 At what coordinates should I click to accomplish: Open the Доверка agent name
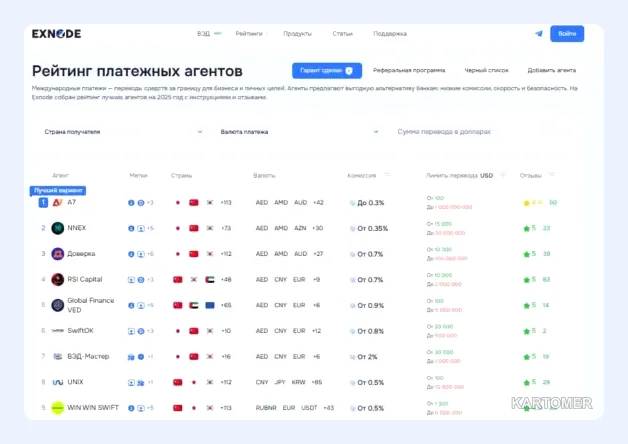point(81,253)
